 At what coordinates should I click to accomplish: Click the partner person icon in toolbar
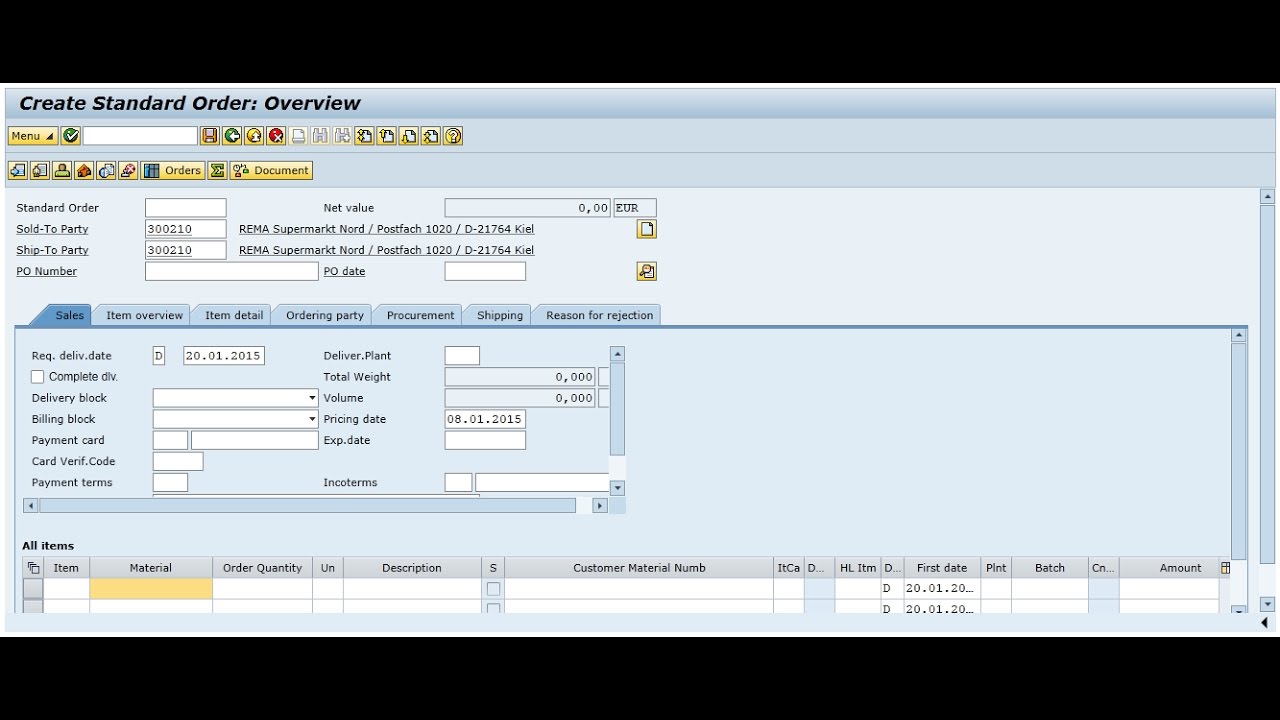62,170
